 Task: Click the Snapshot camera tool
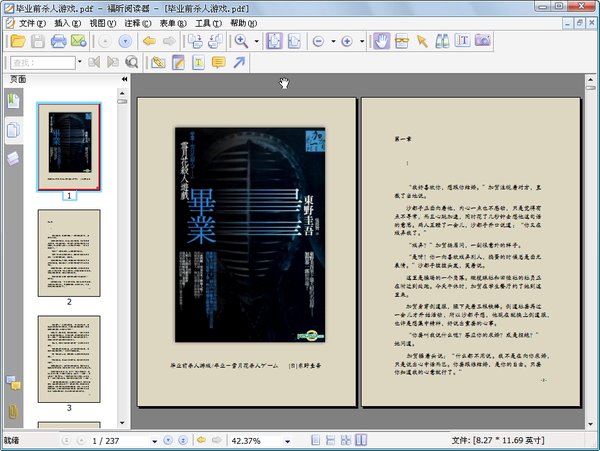pyautogui.click(x=482, y=41)
